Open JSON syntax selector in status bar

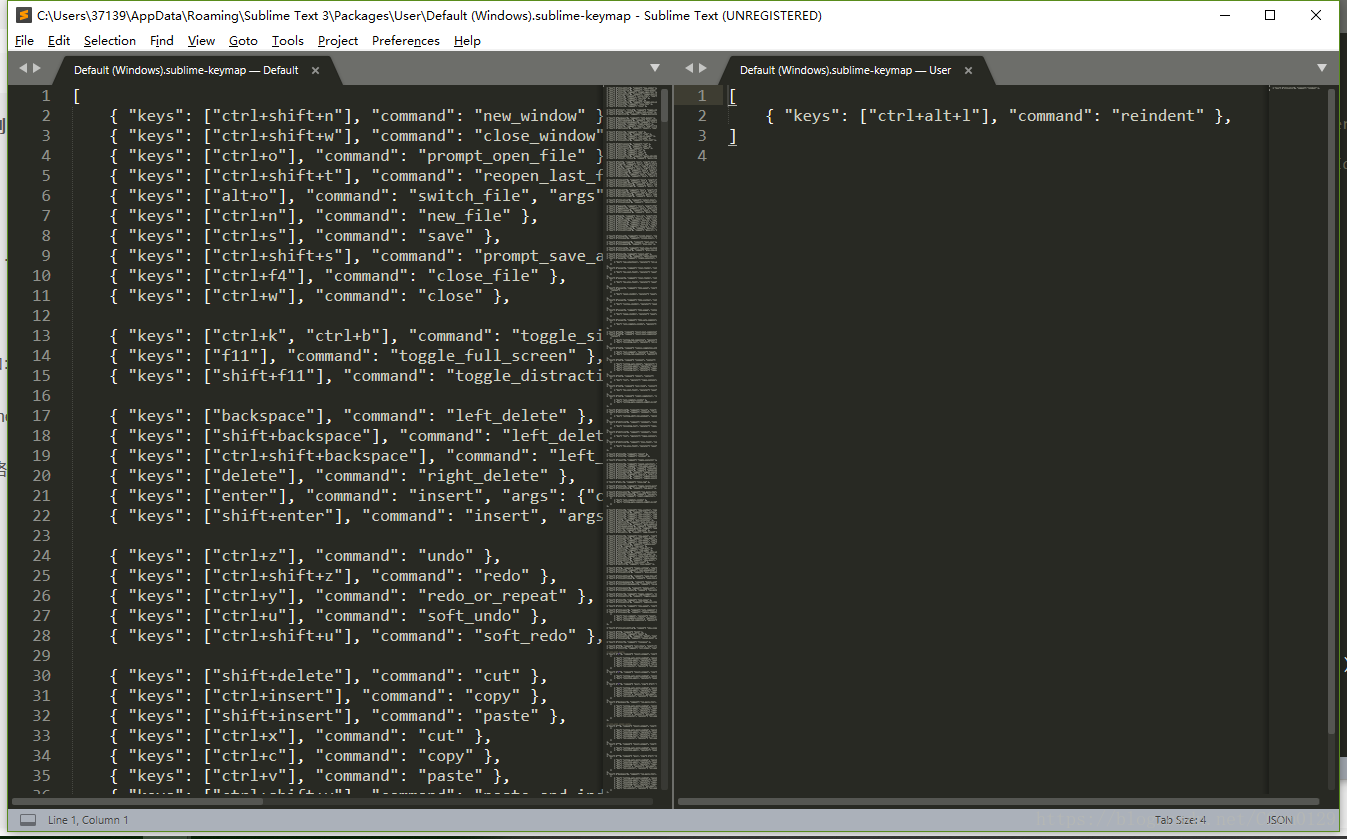point(1280,820)
